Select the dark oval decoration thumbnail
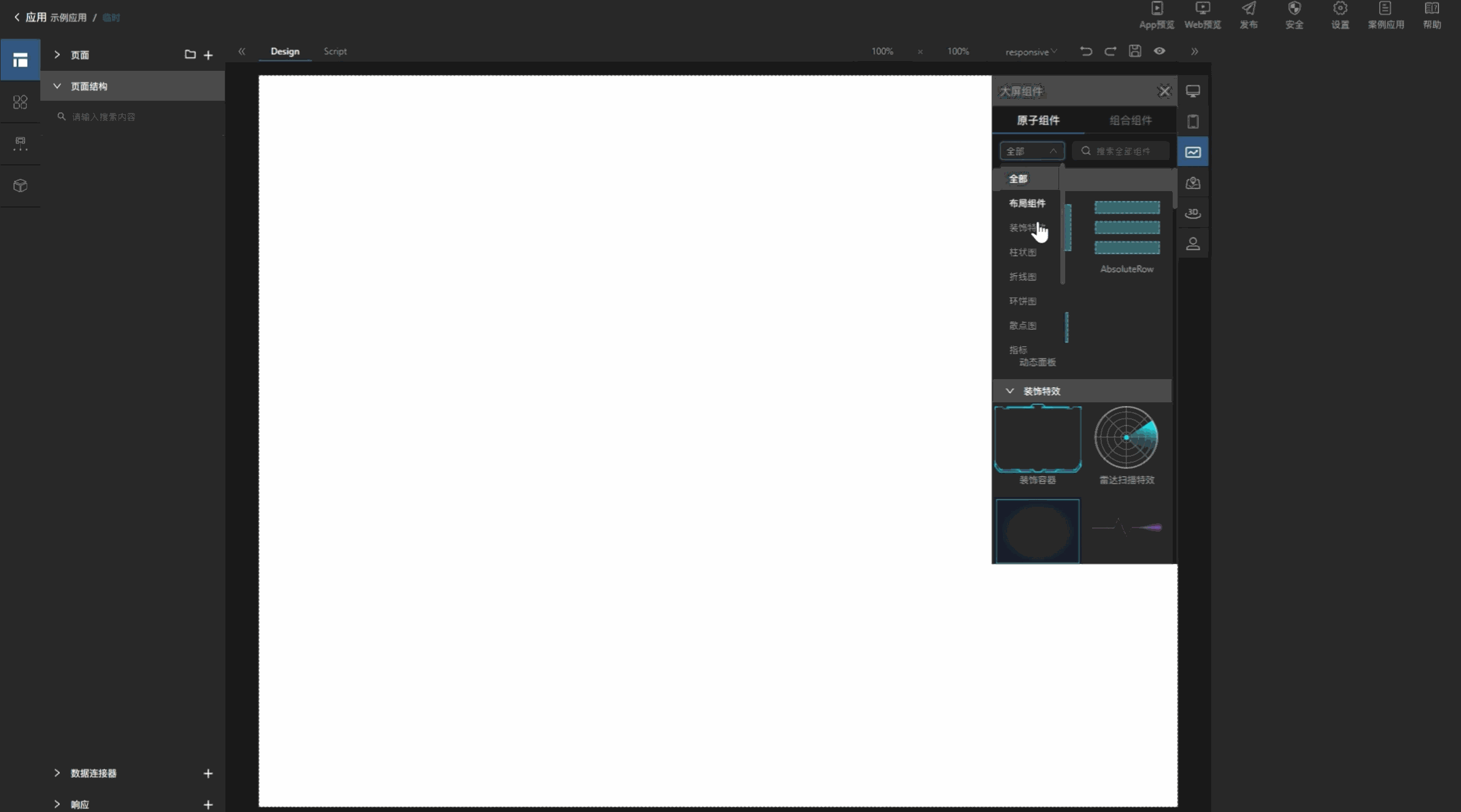The height and width of the screenshot is (812, 1461). coord(1038,531)
